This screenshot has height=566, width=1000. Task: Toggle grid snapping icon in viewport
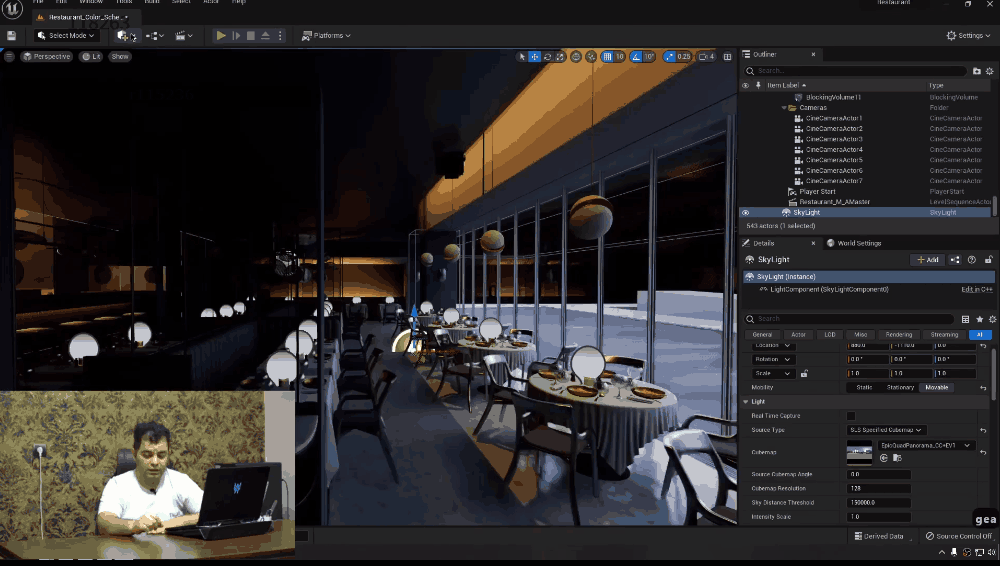607,57
